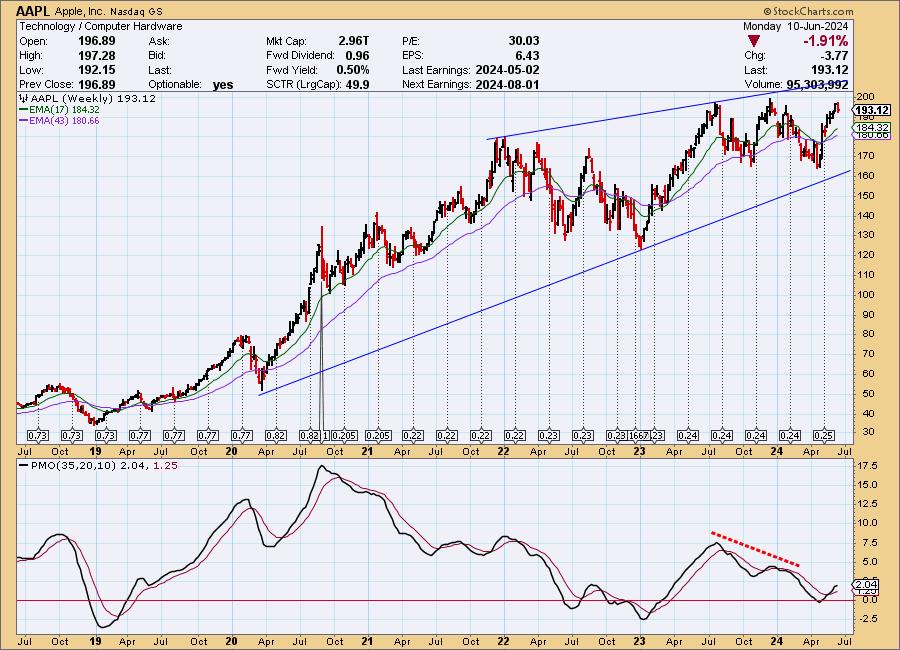Click the 2.04 PMO value tag on right axis
This screenshot has width=900, height=650.
coord(866,585)
